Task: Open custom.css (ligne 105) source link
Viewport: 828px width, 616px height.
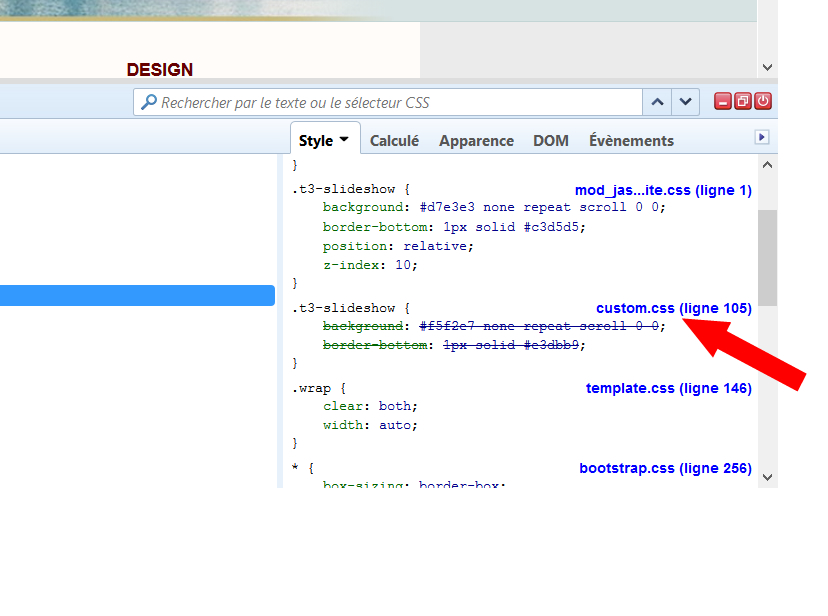Action: point(673,308)
